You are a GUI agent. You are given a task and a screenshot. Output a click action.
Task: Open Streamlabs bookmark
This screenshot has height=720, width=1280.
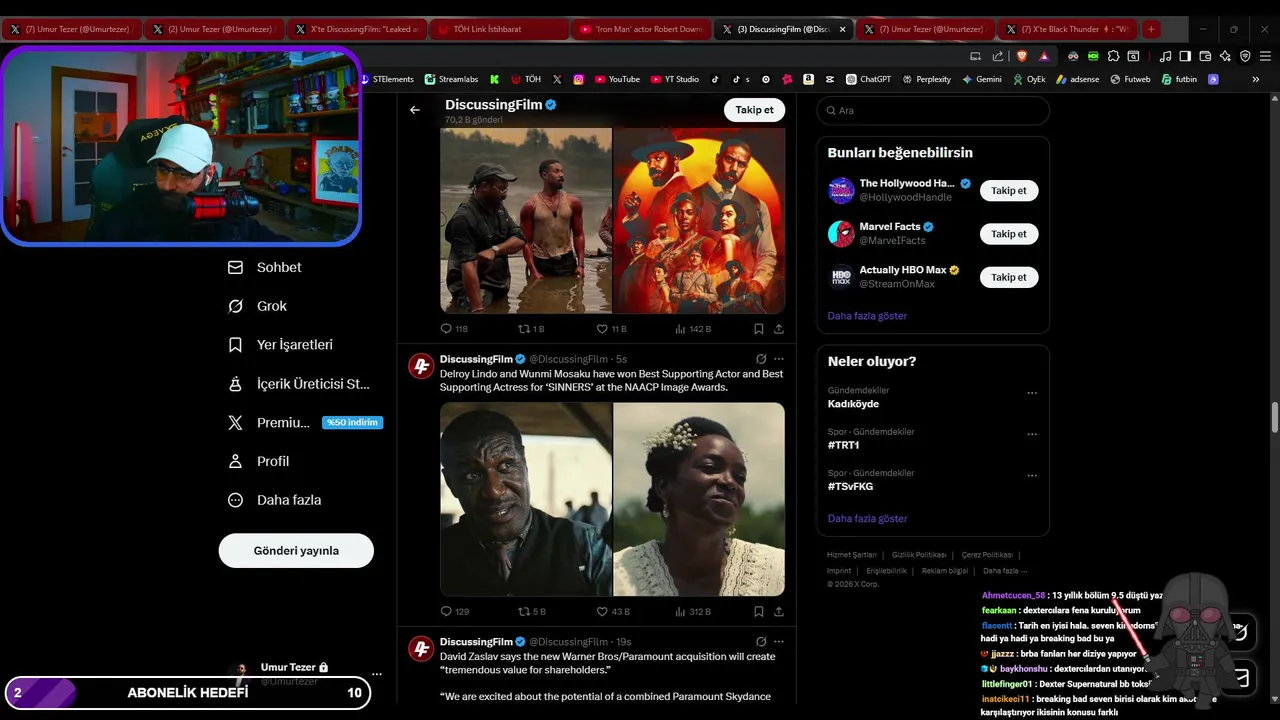pyautogui.click(x=451, y=79)
